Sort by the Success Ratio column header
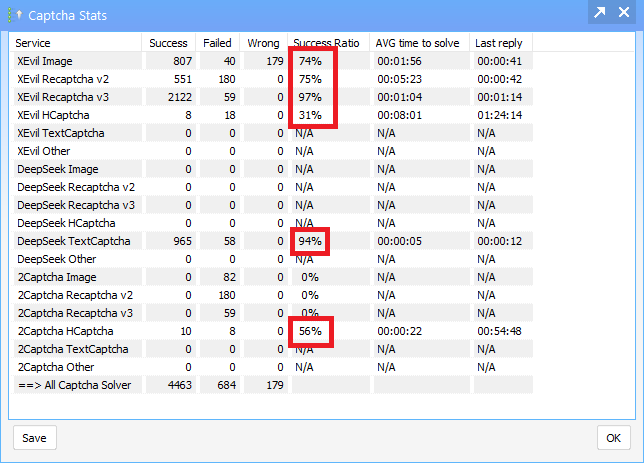 coord(328,43)
